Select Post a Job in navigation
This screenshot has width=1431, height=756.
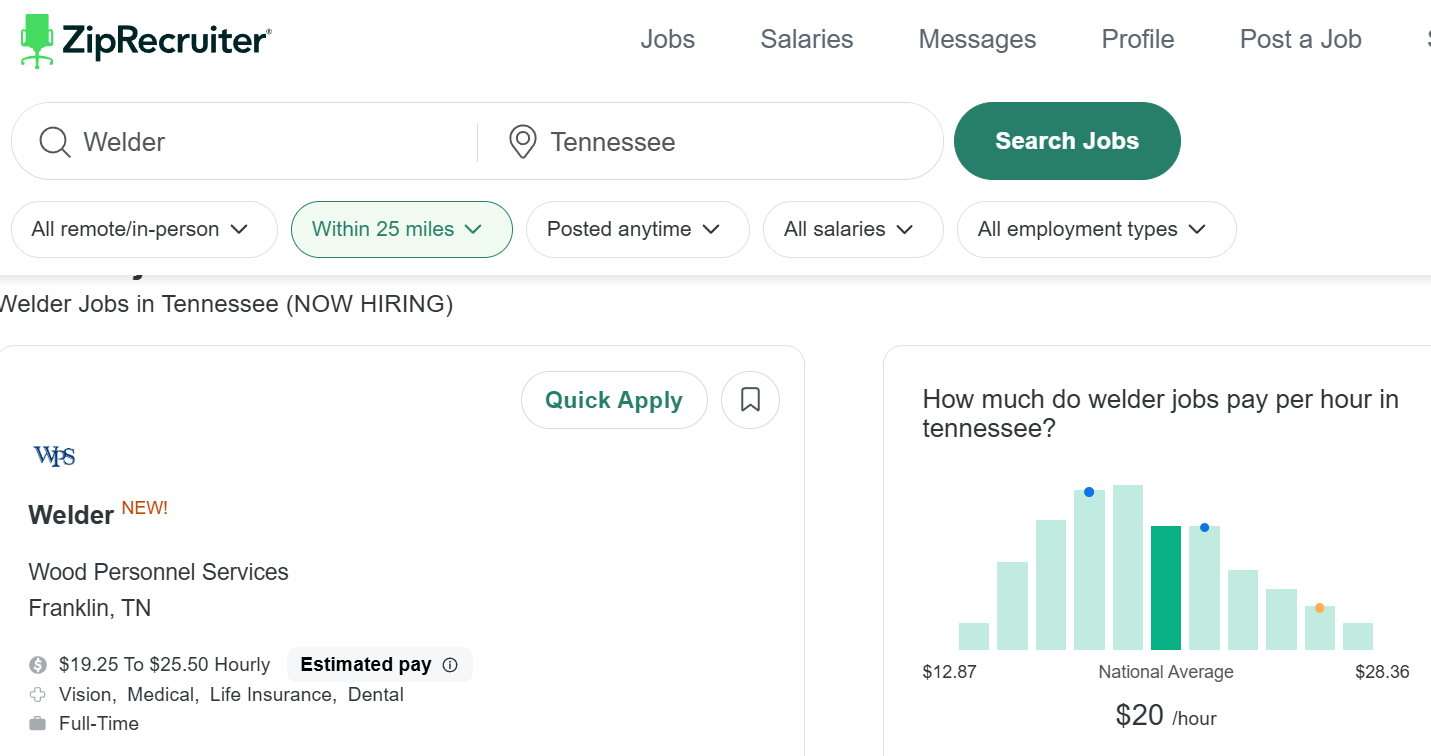(1301, 39)
